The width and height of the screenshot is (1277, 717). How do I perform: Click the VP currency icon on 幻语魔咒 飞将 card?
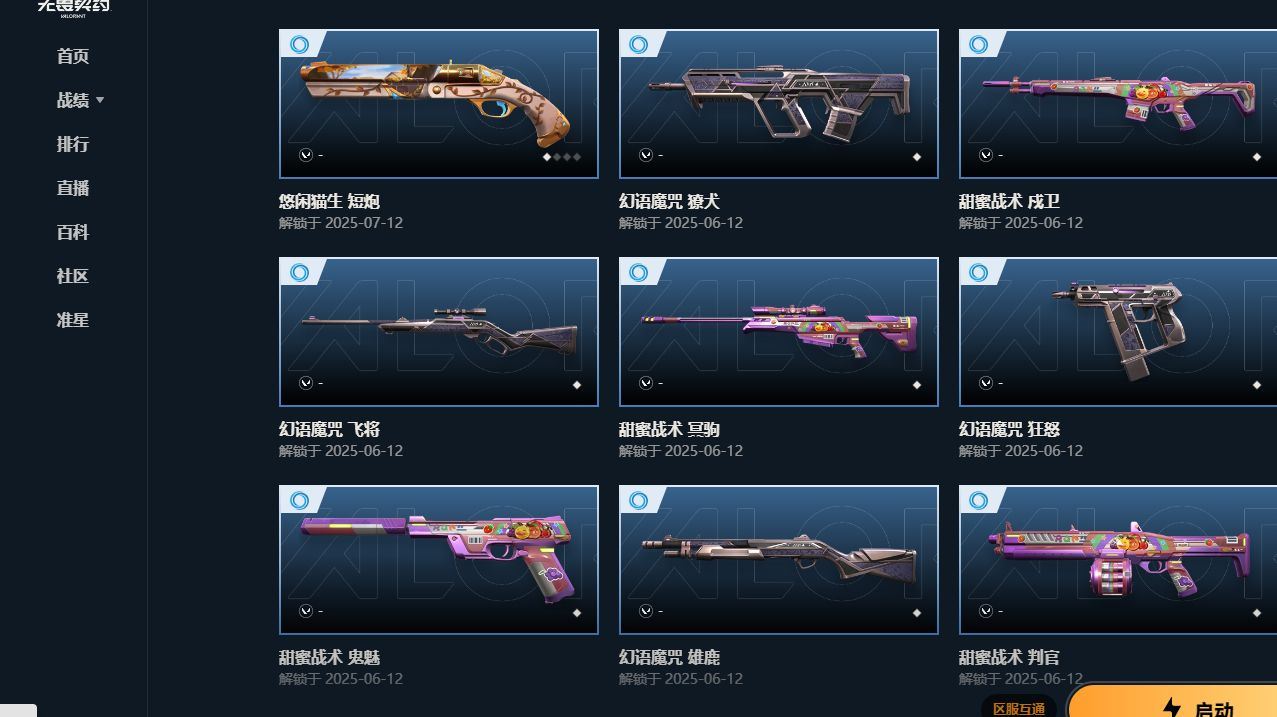click(x=306, y=383)
